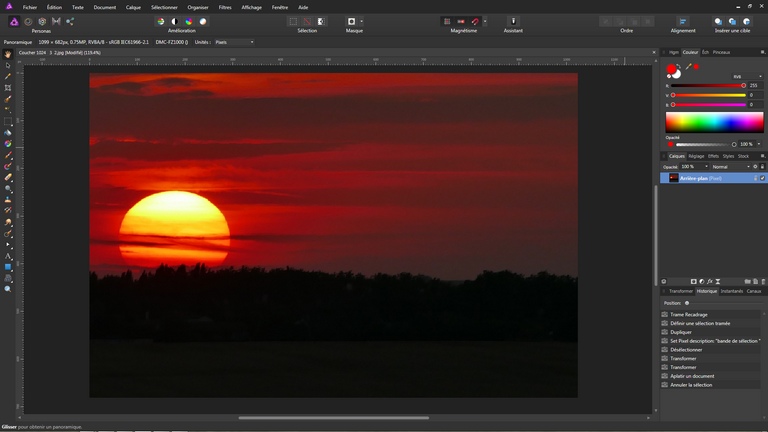
Task: Open the Calques panel options menu
Action: (x=763, y=156)
